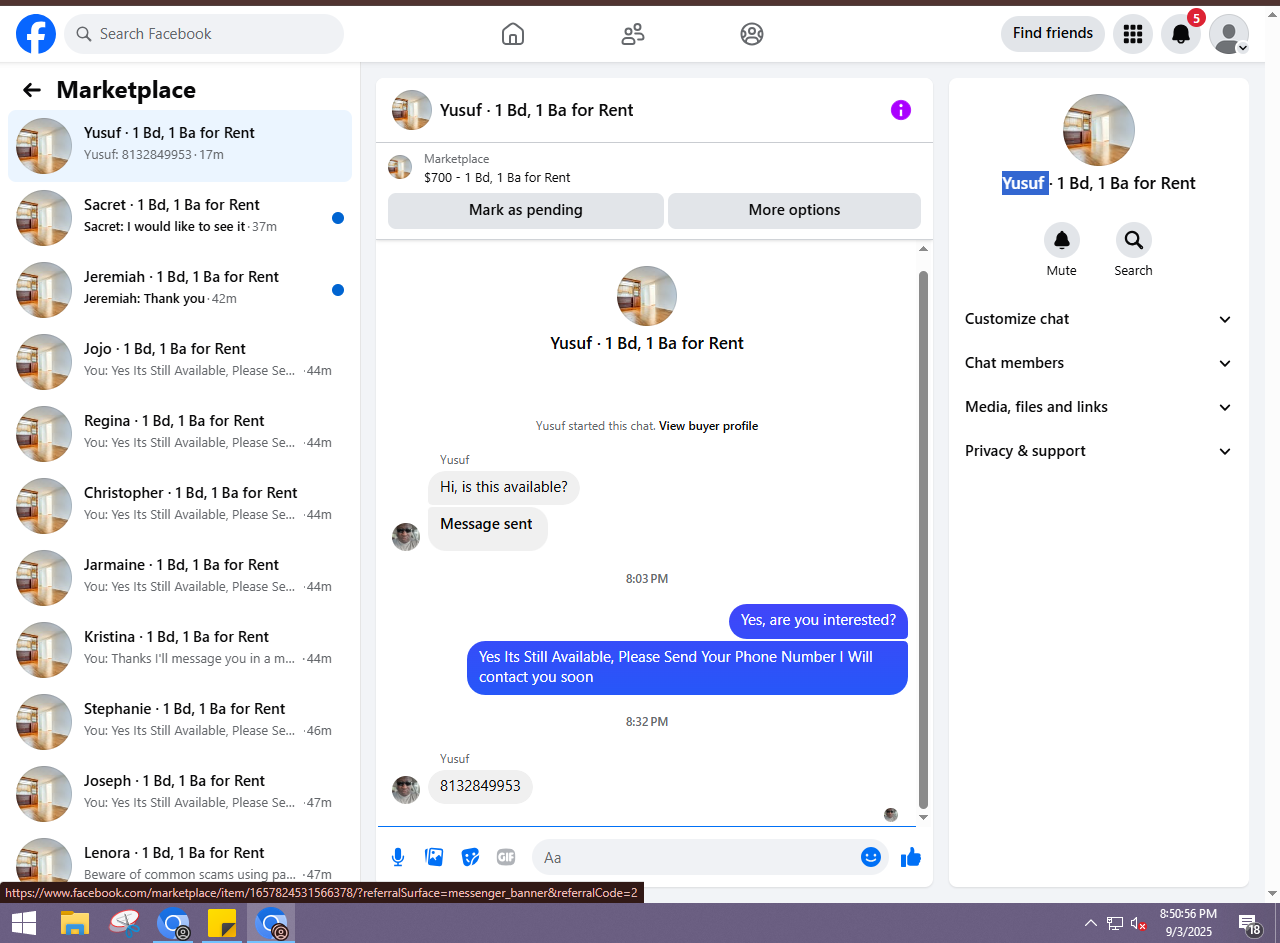
Task: Open the taskbar clock and calendar
Action: [1188, 923]
